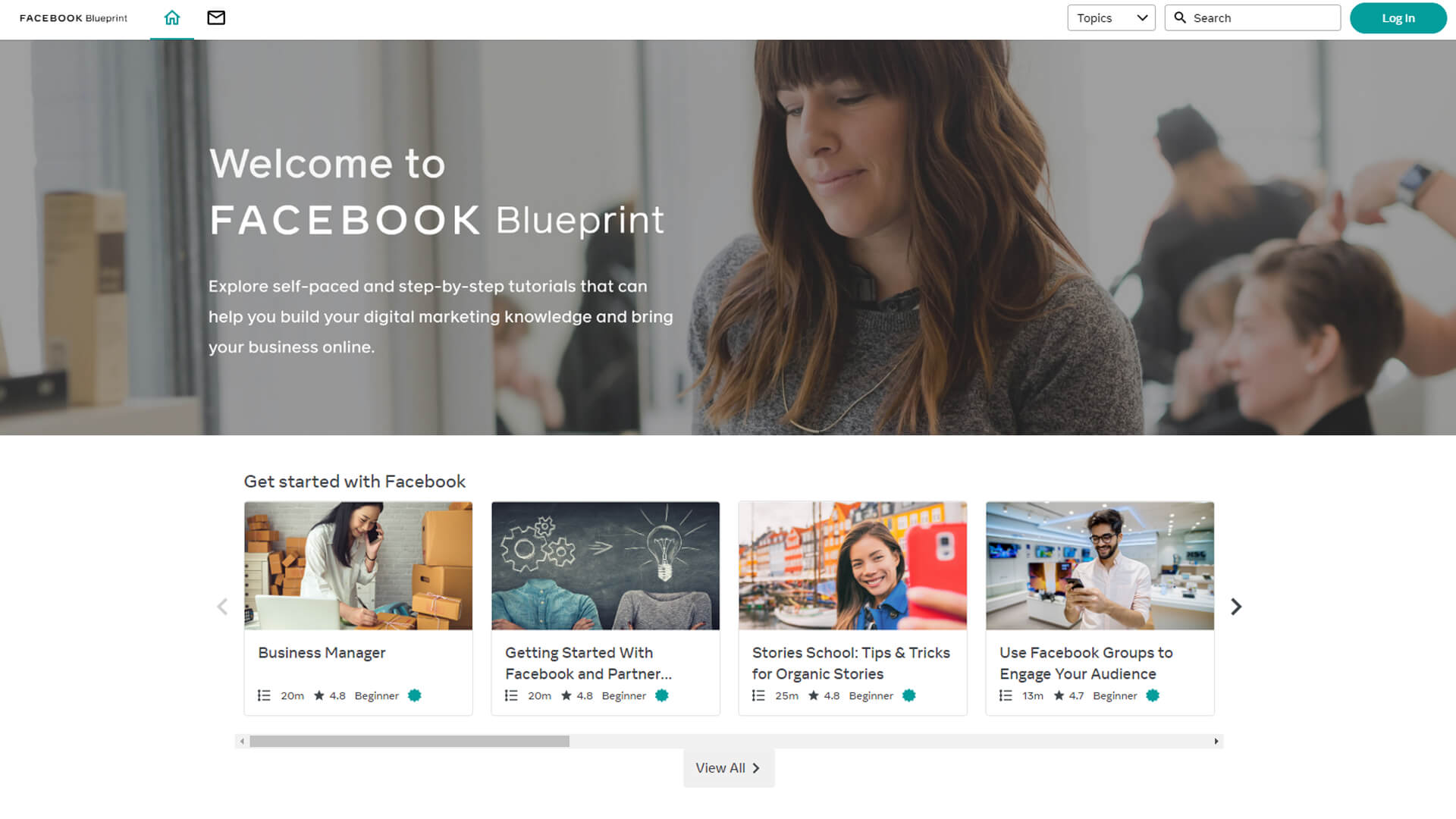Open the Topics dropdown
The height and width of the screenshot is (819, 1456).
[1111, 17]
